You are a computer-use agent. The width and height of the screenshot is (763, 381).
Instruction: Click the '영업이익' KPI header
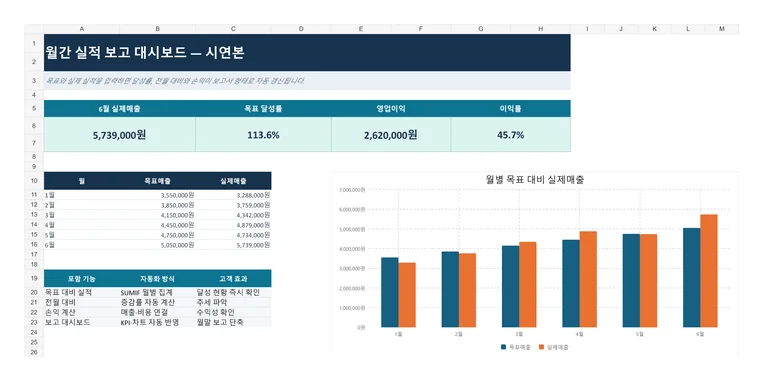tap(391, 109)
